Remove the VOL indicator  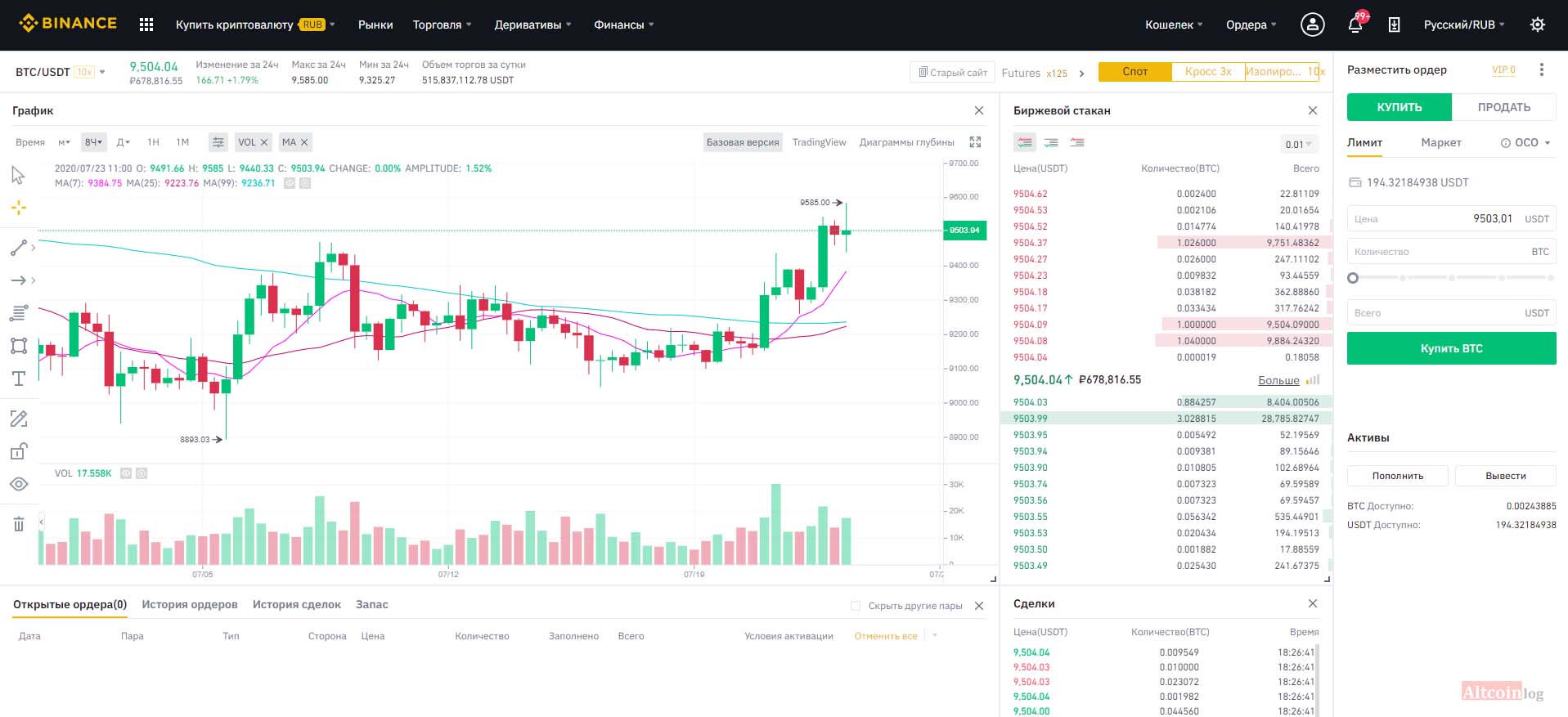pyautogui.click(x=264, y=142)
